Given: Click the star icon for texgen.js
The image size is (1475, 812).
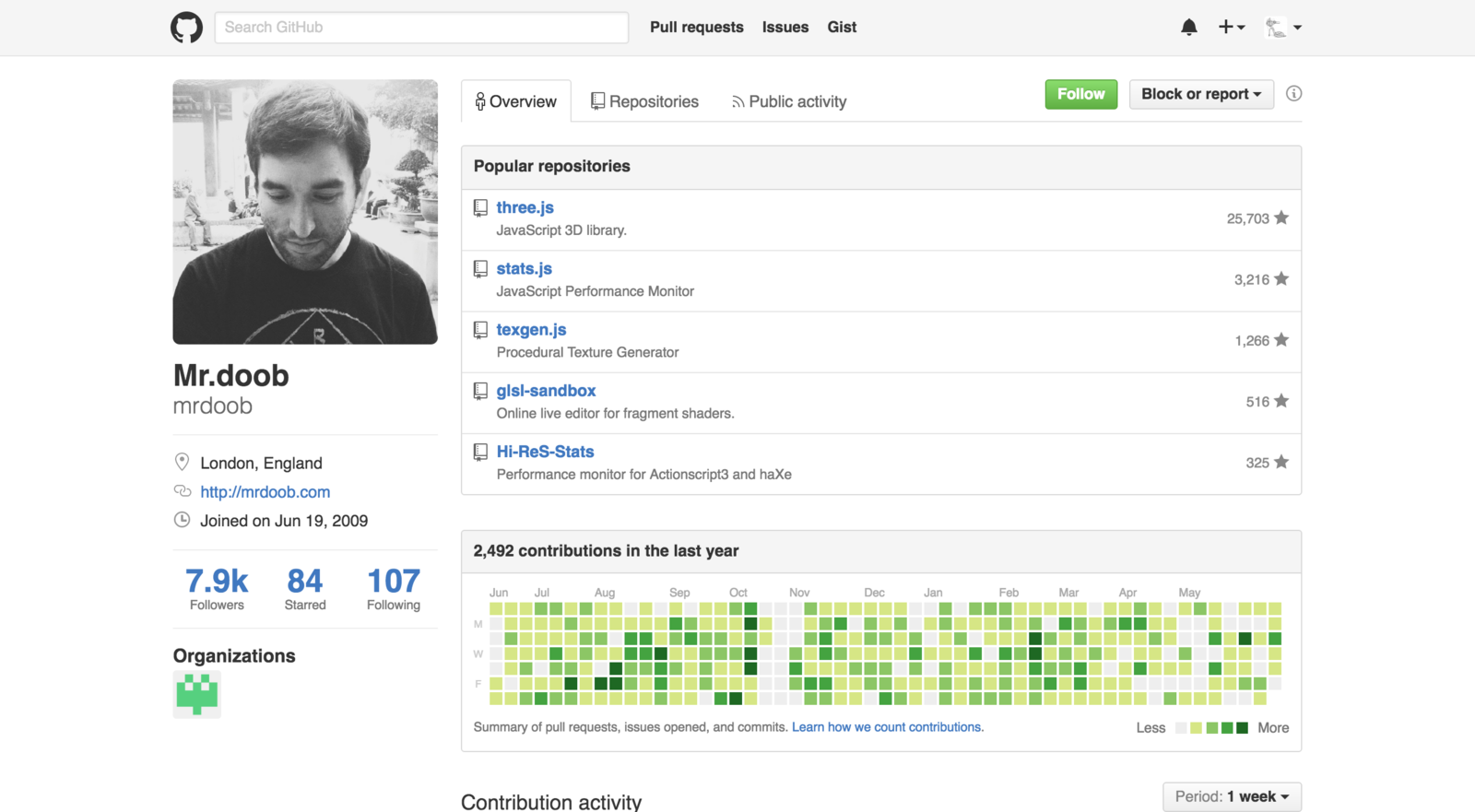Looking at the screenshot, I should coord(1281,339).
